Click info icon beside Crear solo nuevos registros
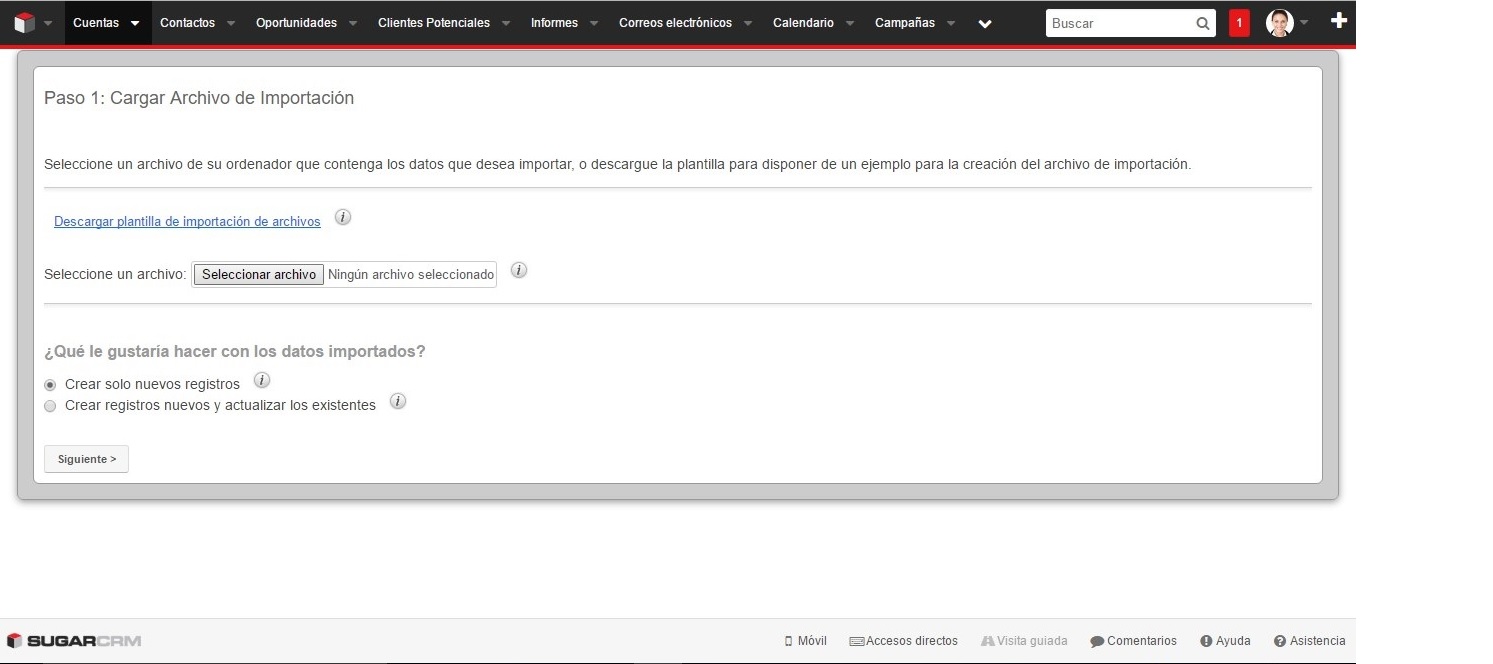 (x=262, y=380)
